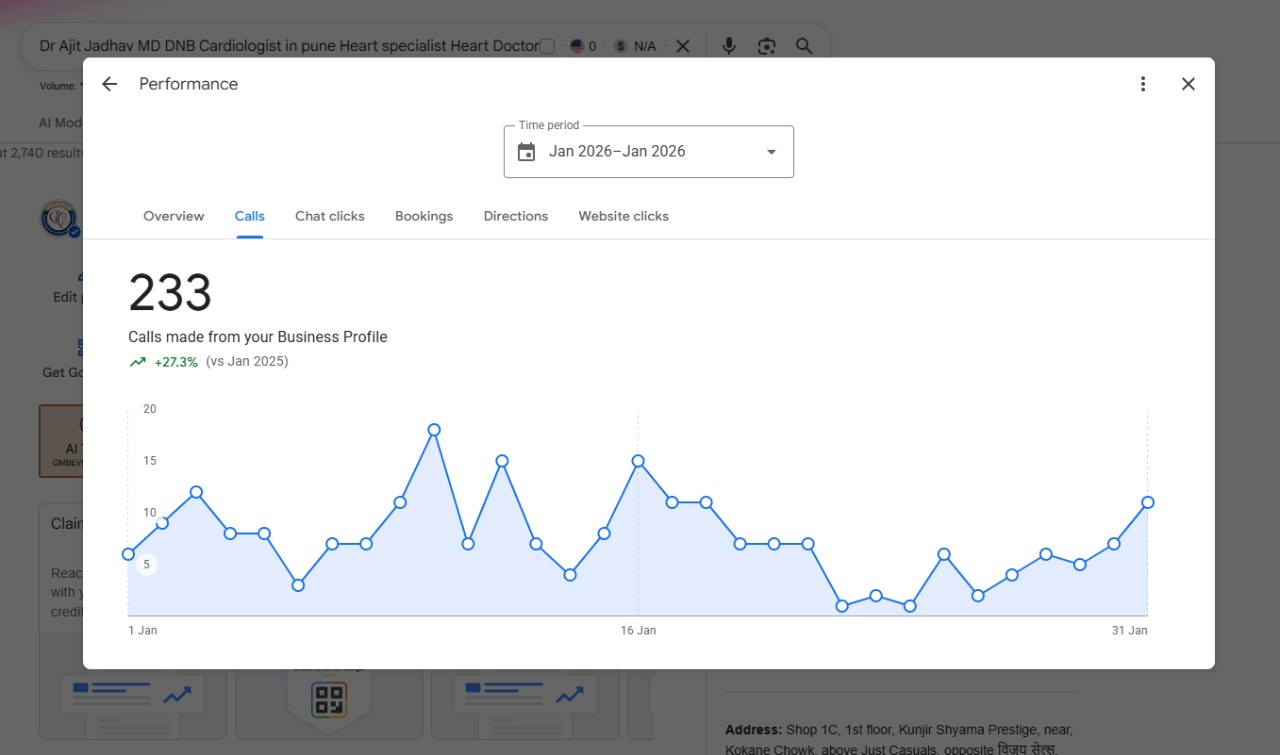
Task: Open the Jan 2026–Jan 2026 period selector
Action: point(649,152)
